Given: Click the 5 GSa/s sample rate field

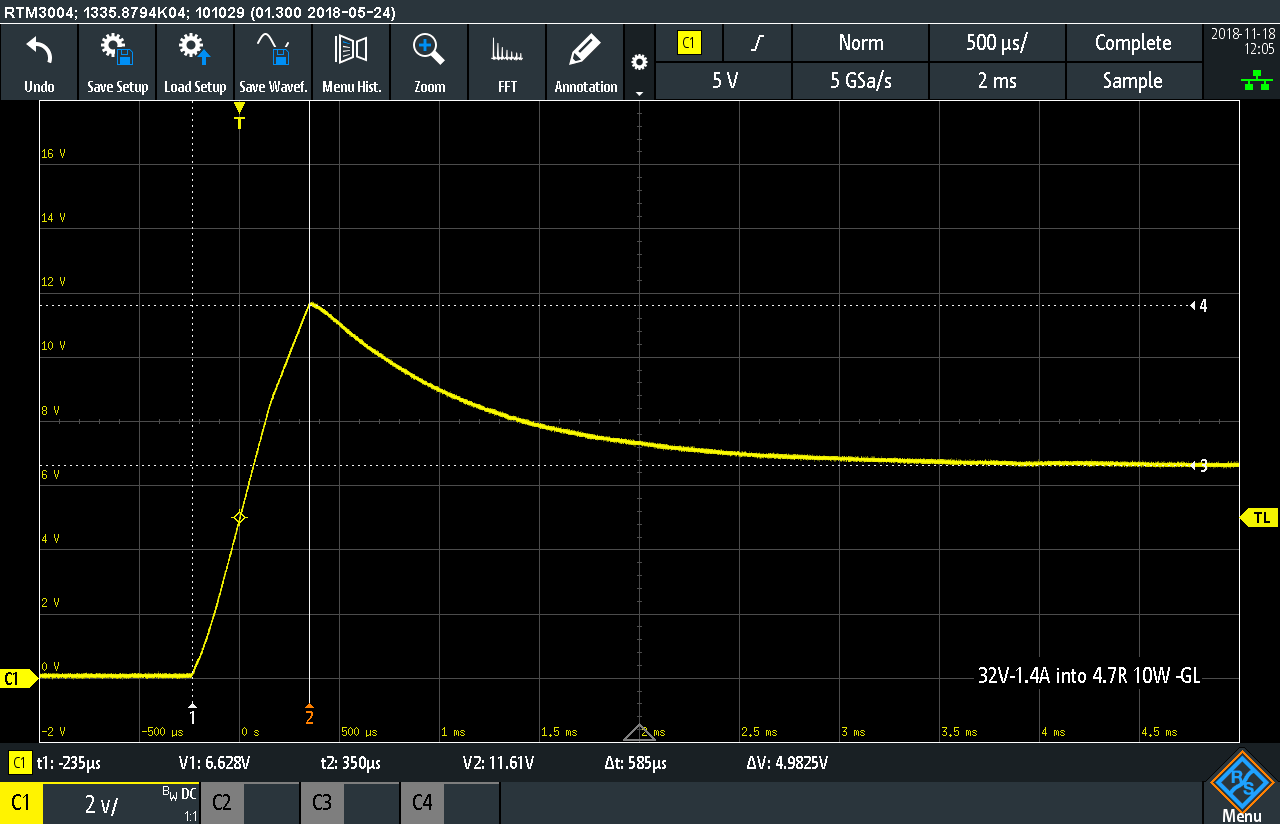Looking at the screenshot, I should tap(860, 81).
